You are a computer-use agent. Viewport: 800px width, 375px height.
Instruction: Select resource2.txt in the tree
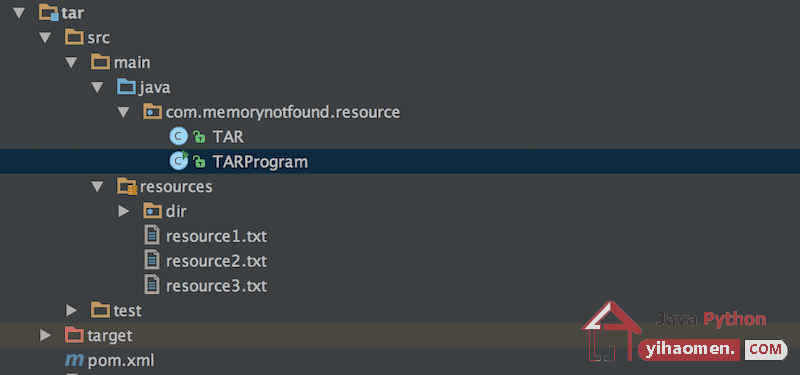[216, 261]
